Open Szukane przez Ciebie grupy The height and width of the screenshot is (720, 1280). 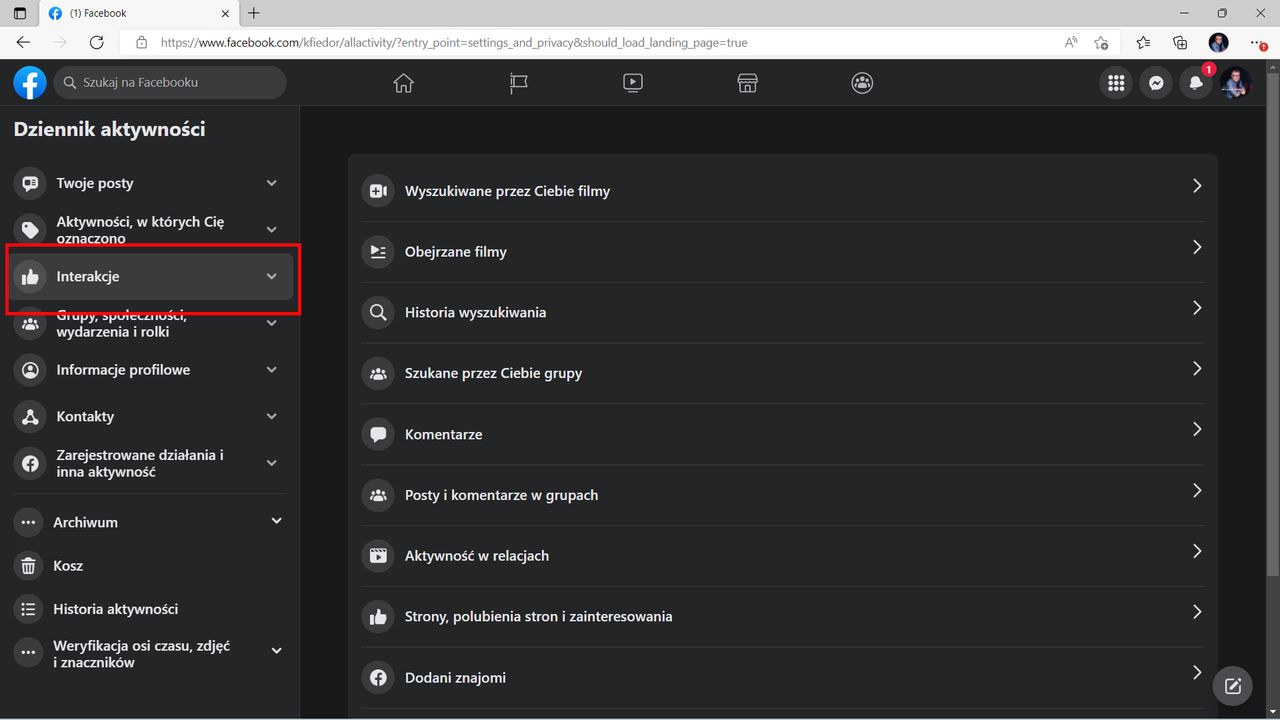[782, 373]
